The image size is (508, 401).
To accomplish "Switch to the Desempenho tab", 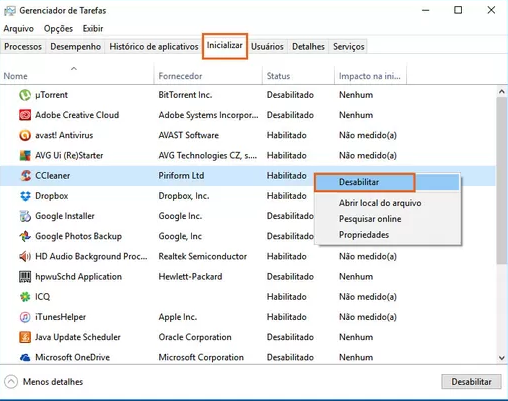I will [76, 47].
